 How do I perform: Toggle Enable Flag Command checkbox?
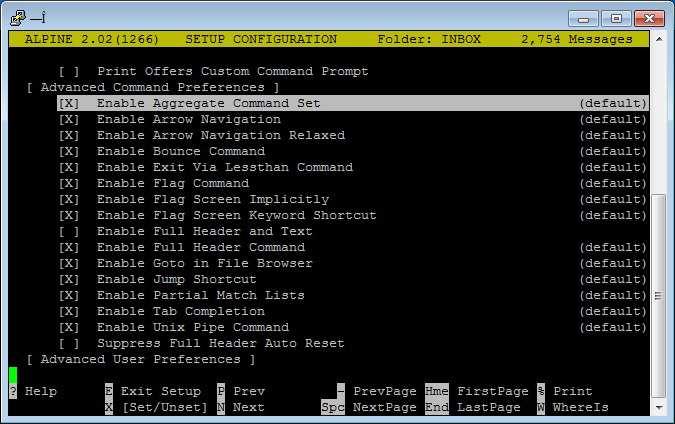click(69, 183)
